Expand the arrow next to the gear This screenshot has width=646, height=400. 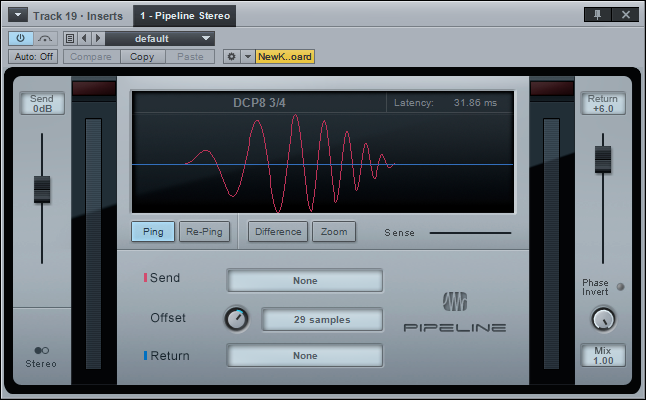coord(248,56)
